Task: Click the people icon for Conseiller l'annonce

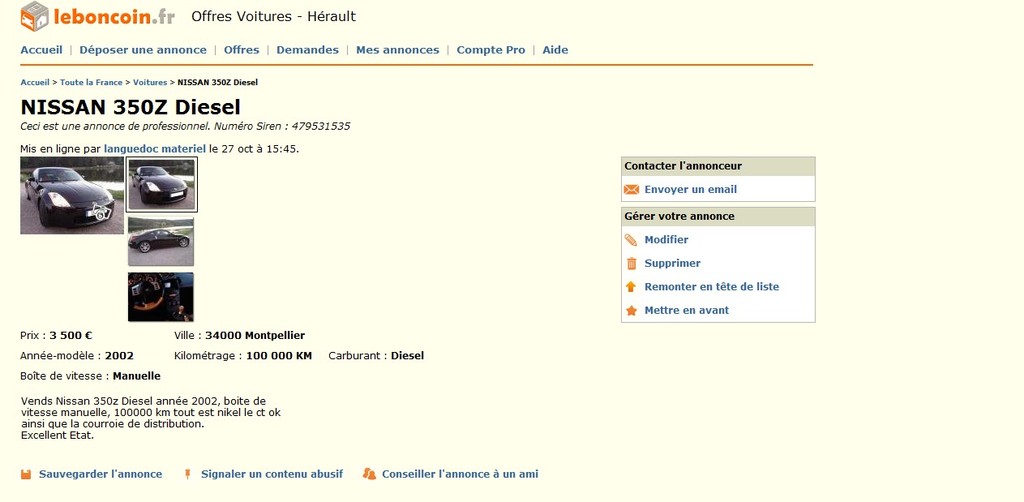Action: [370, 475]
